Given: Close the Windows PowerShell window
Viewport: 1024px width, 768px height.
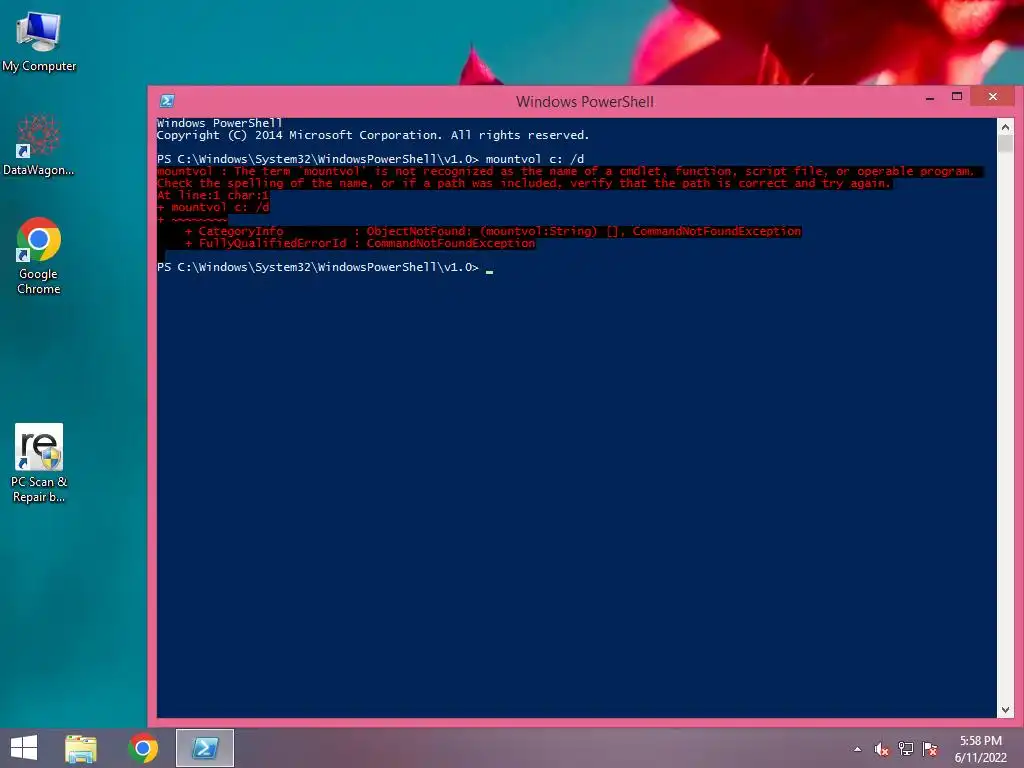Looking at the screenshot, I should click(993, 97).
